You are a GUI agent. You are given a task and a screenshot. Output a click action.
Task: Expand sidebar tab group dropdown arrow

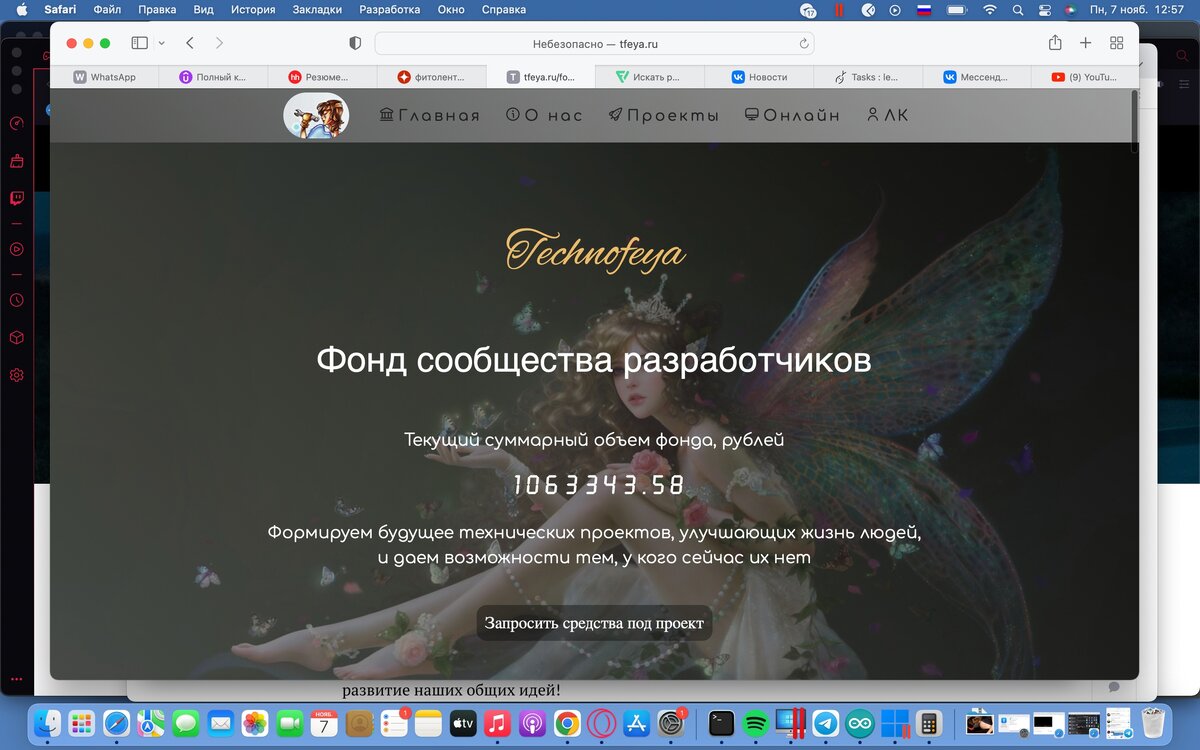[162, 43]
